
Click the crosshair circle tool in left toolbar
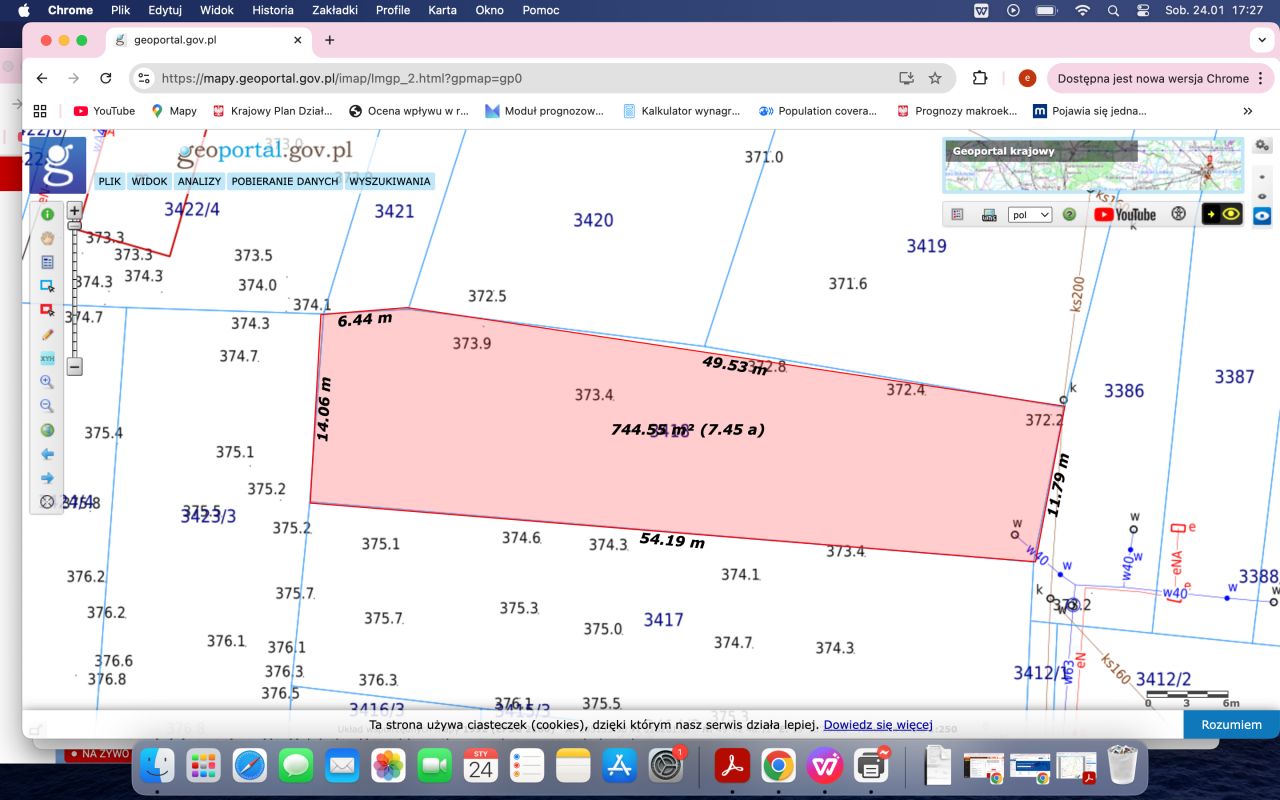[47, 502]
